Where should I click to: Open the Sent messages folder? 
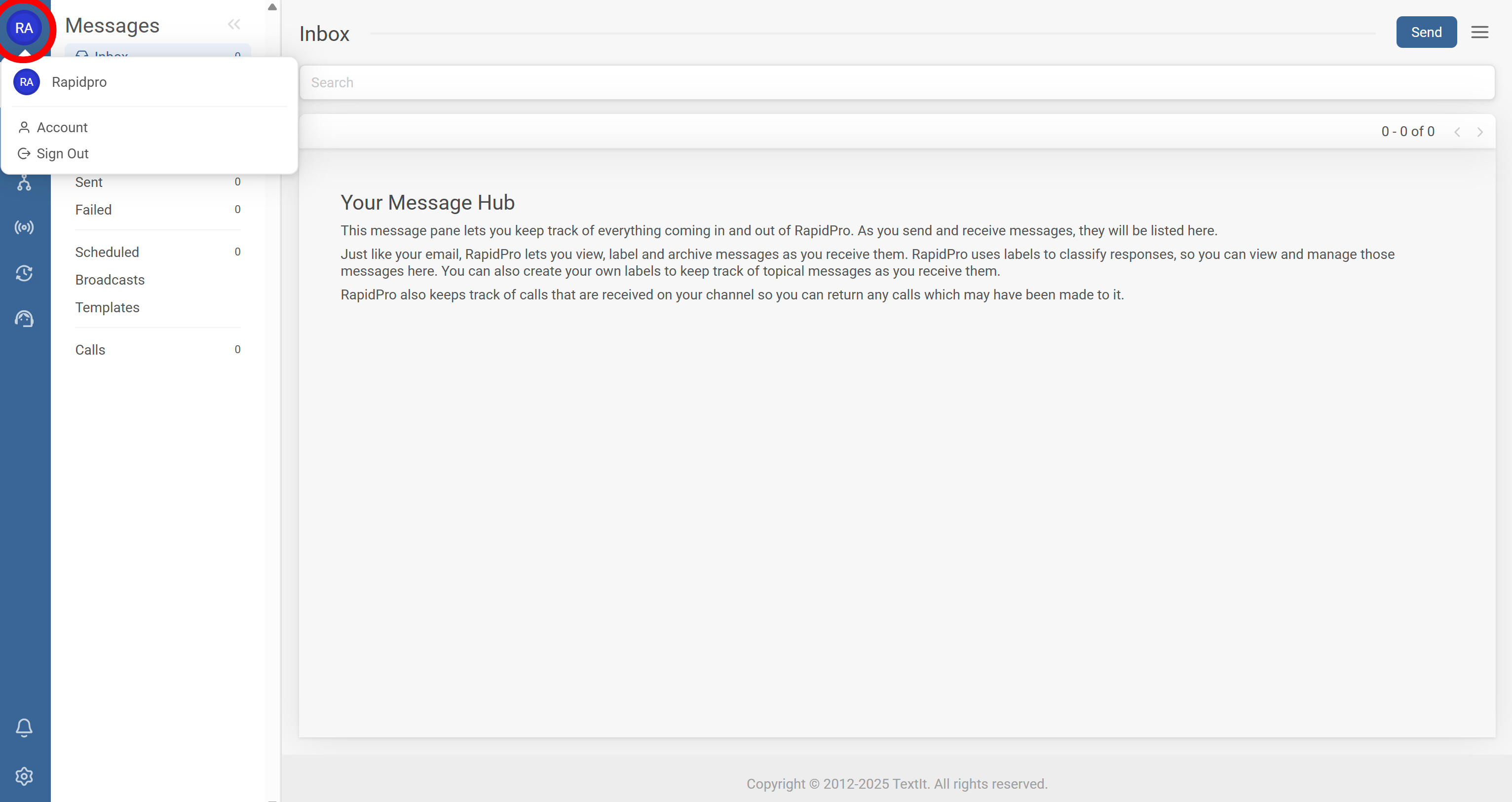[x=89, y=182]
